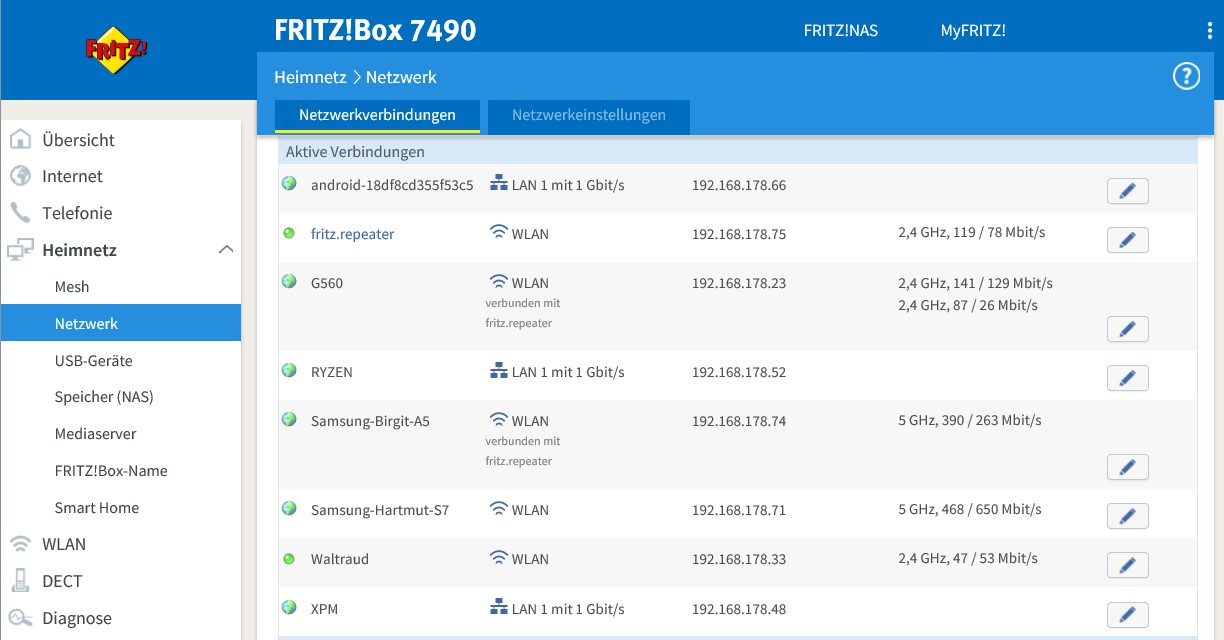Image resolution: width=1224 pixels, height=640 pixels.
Task: Edit the RYZEN device entry
Action: (x=1128, y=378)
